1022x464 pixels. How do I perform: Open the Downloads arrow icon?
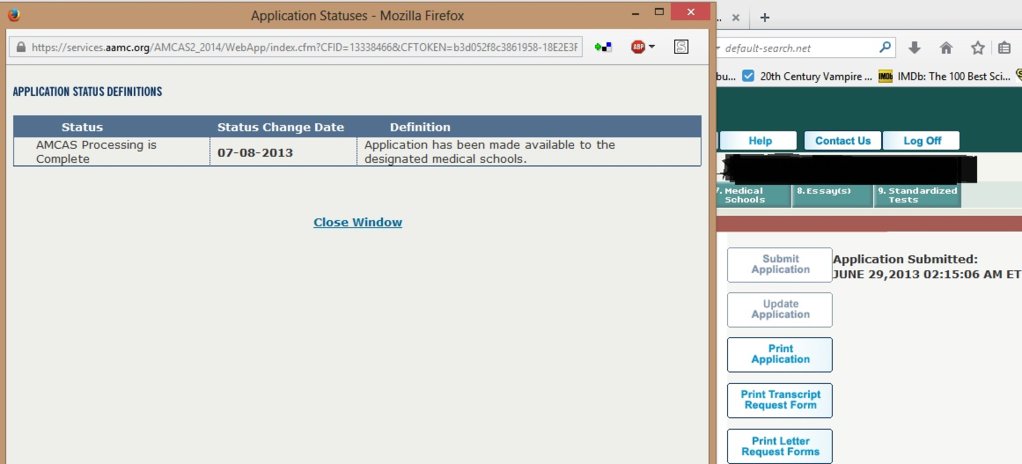[914, 48]
